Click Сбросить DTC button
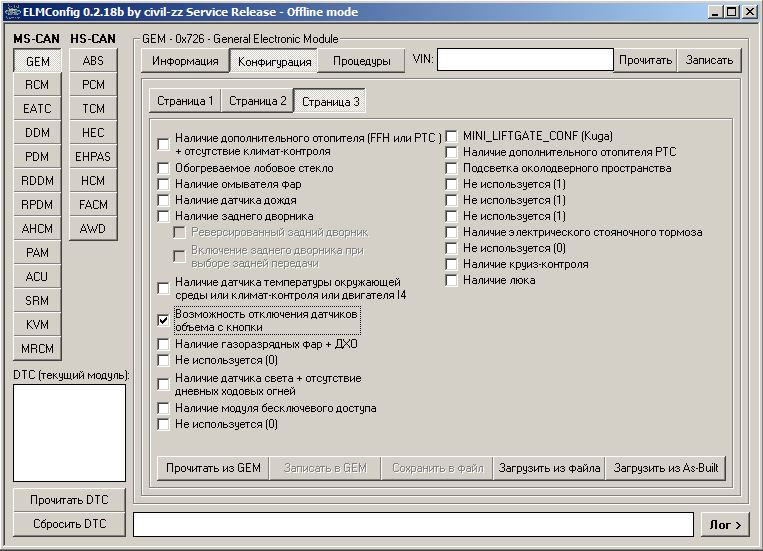The image size is (763, 551). pos(69,524)
